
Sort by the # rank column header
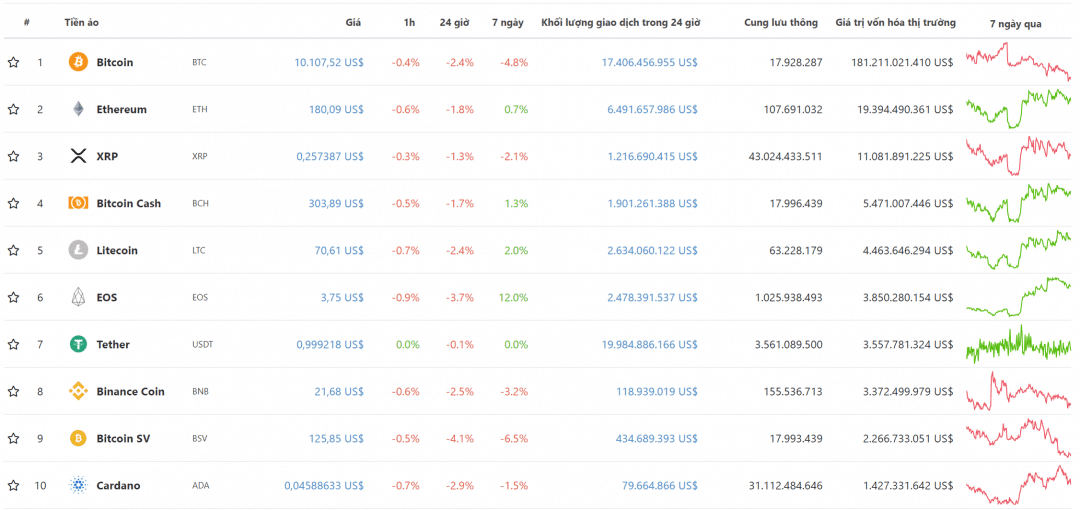point(26,22)
